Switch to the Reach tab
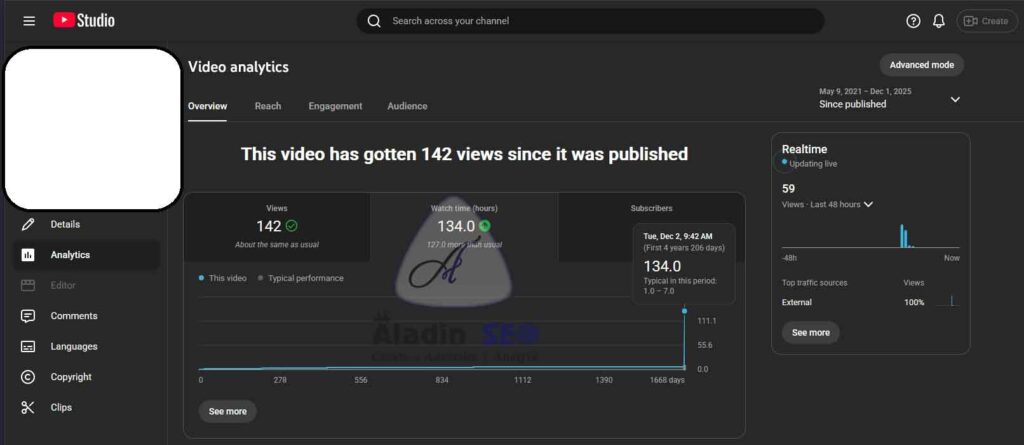The height and width of the screenshot is (445, 1024). [267, 106]
